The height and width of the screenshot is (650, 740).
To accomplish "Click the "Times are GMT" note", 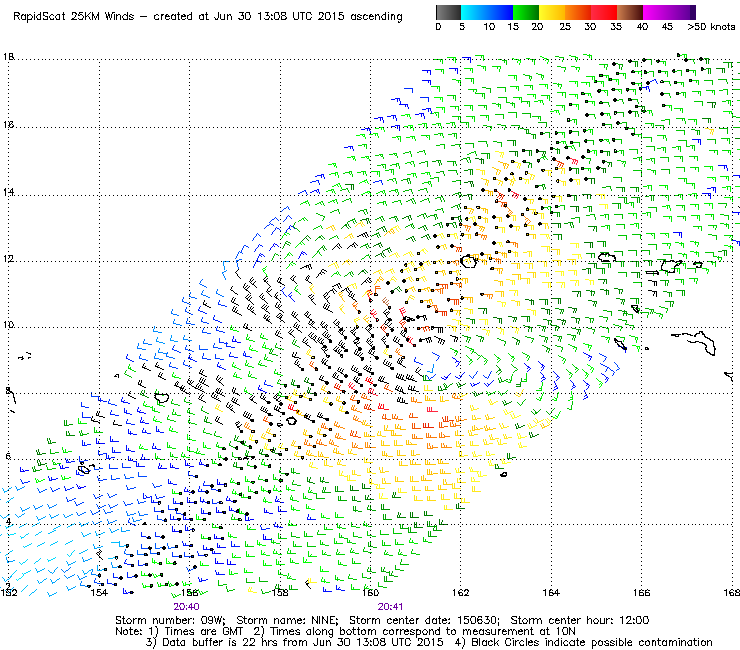I will click(x=203, y=631).
